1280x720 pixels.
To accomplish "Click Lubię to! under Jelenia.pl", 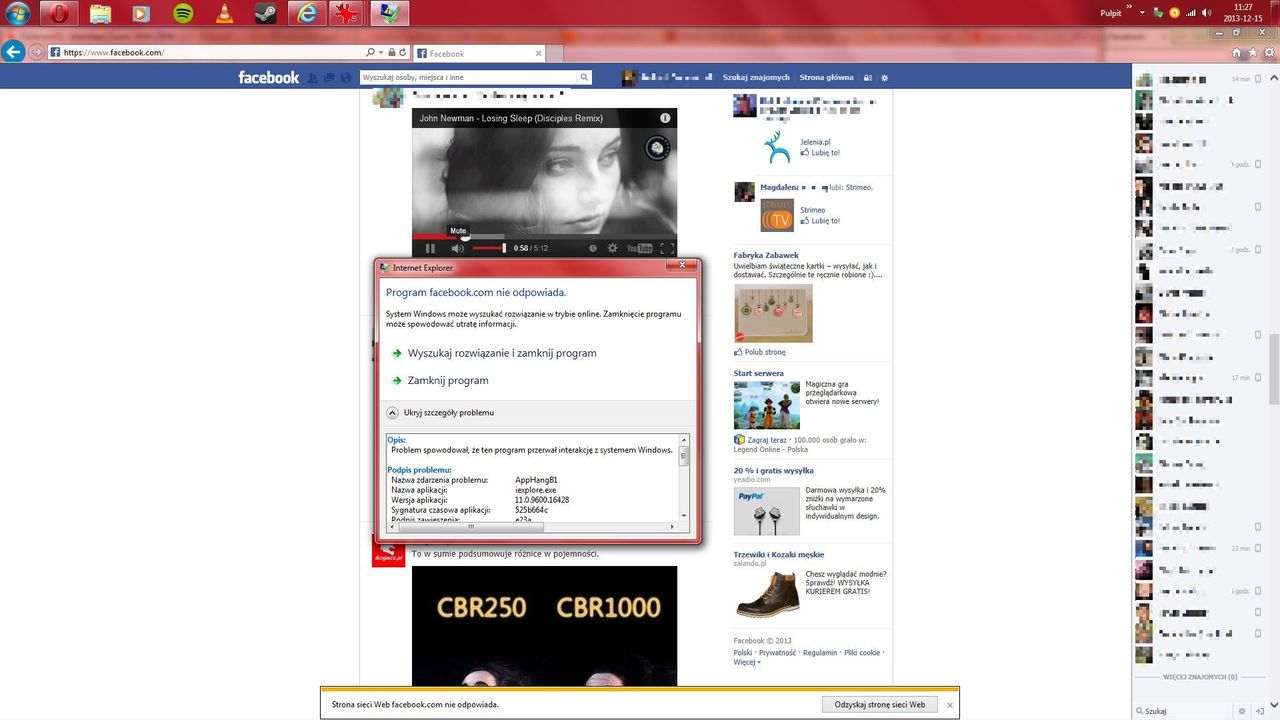I will [x=820, y=153].
